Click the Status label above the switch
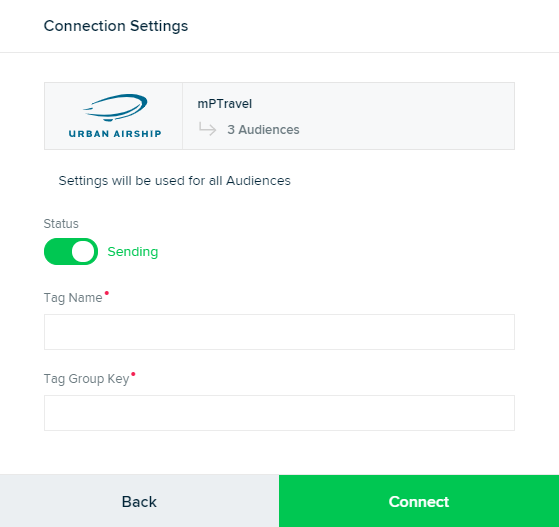Image resolution: width=559 pixels, height=527 pixels. (61, 224)
